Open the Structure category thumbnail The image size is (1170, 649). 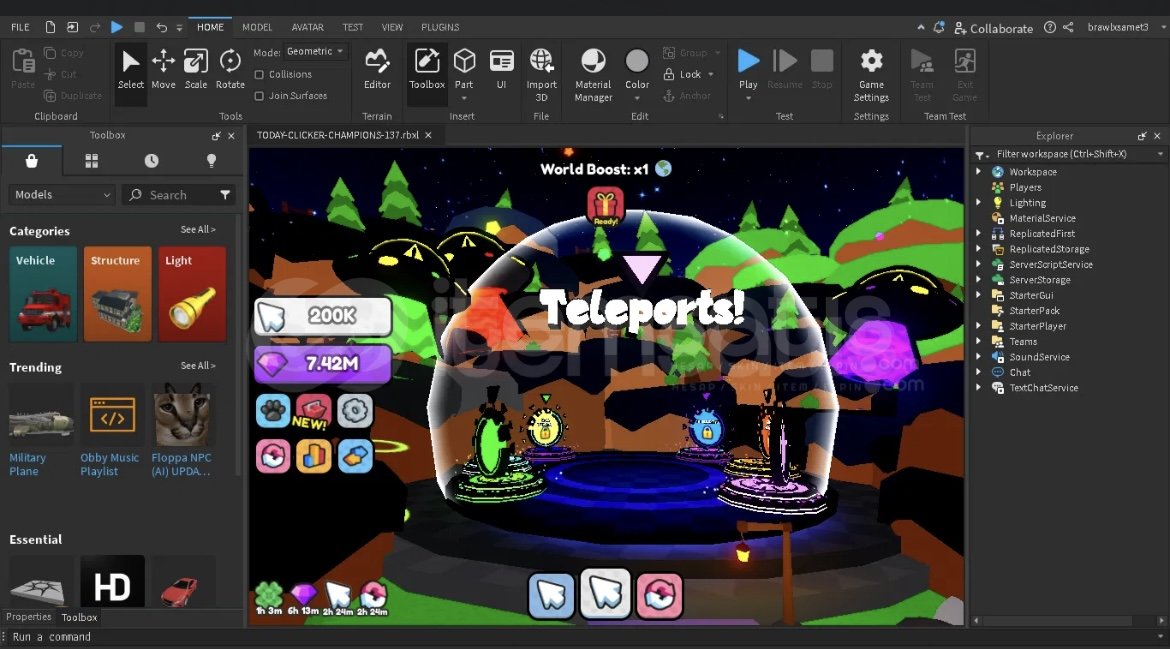coord(117,294)
